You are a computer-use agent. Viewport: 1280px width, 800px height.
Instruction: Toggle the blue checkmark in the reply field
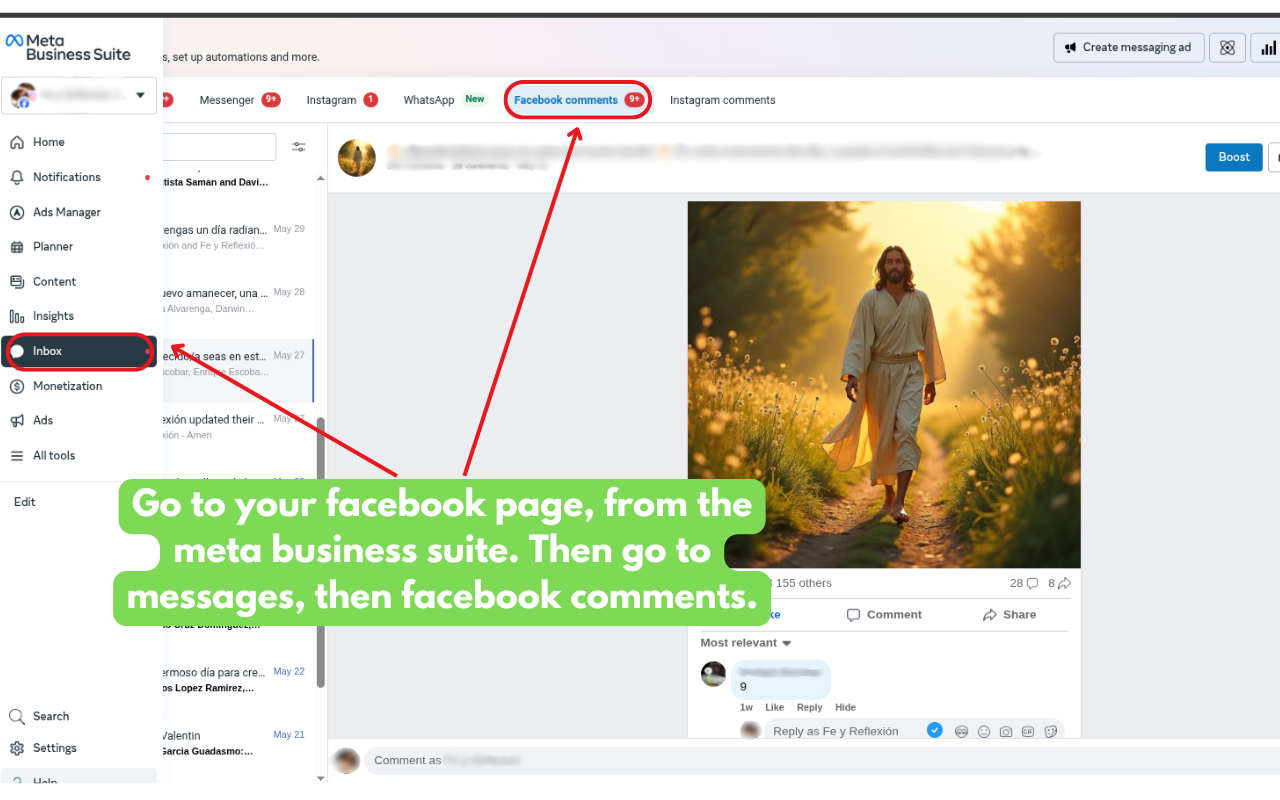[x=934, y=731]
